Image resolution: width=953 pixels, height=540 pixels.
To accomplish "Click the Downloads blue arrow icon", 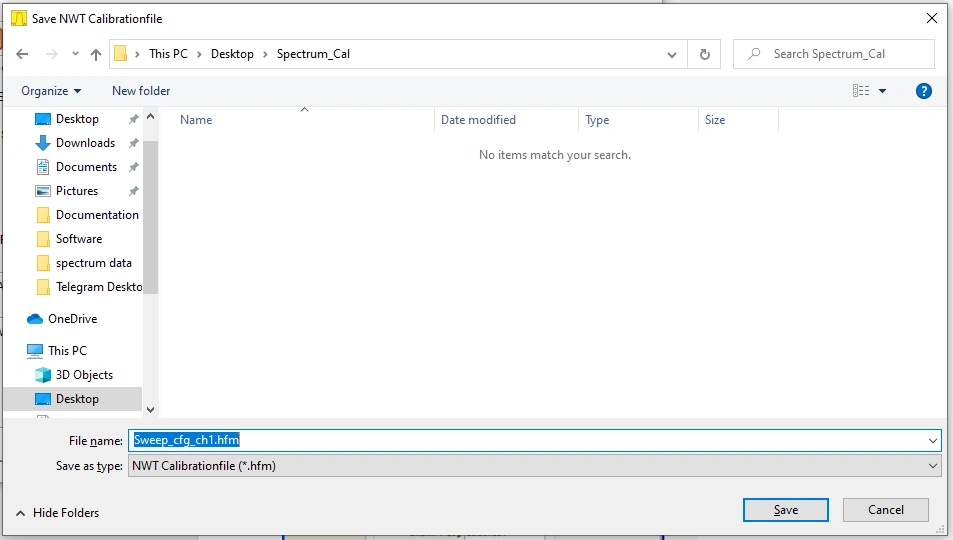I will pos(43,143).
